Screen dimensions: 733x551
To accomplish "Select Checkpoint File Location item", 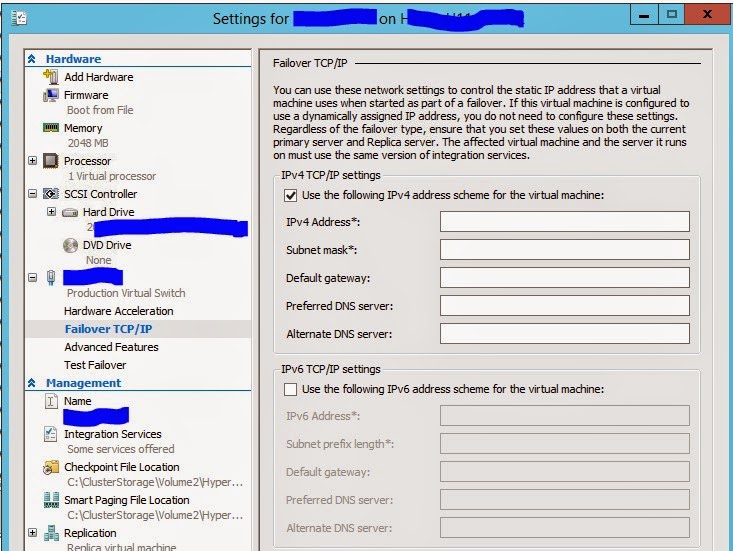I will click(122, 467).
